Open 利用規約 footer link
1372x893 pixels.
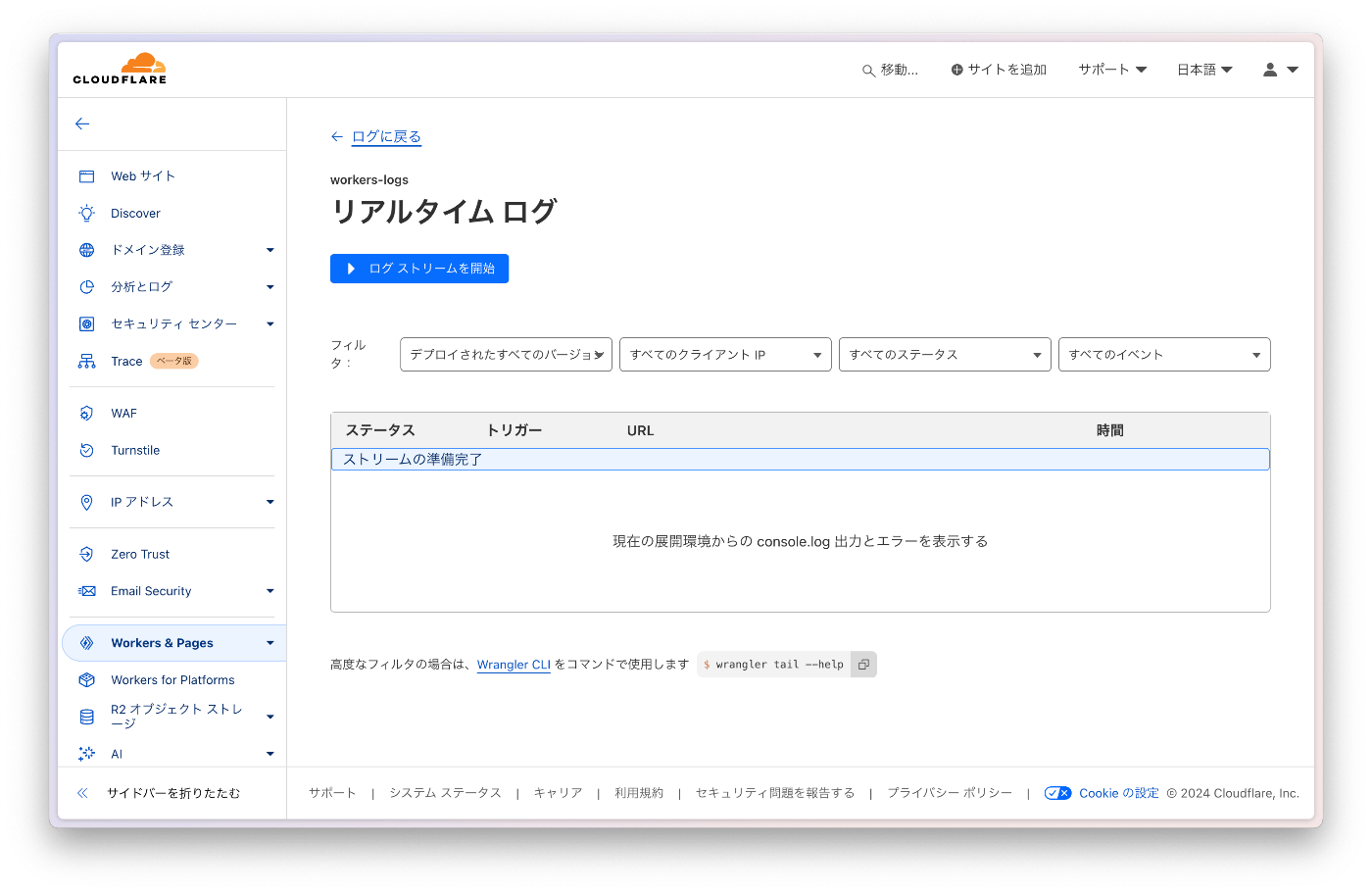(639, 793)
